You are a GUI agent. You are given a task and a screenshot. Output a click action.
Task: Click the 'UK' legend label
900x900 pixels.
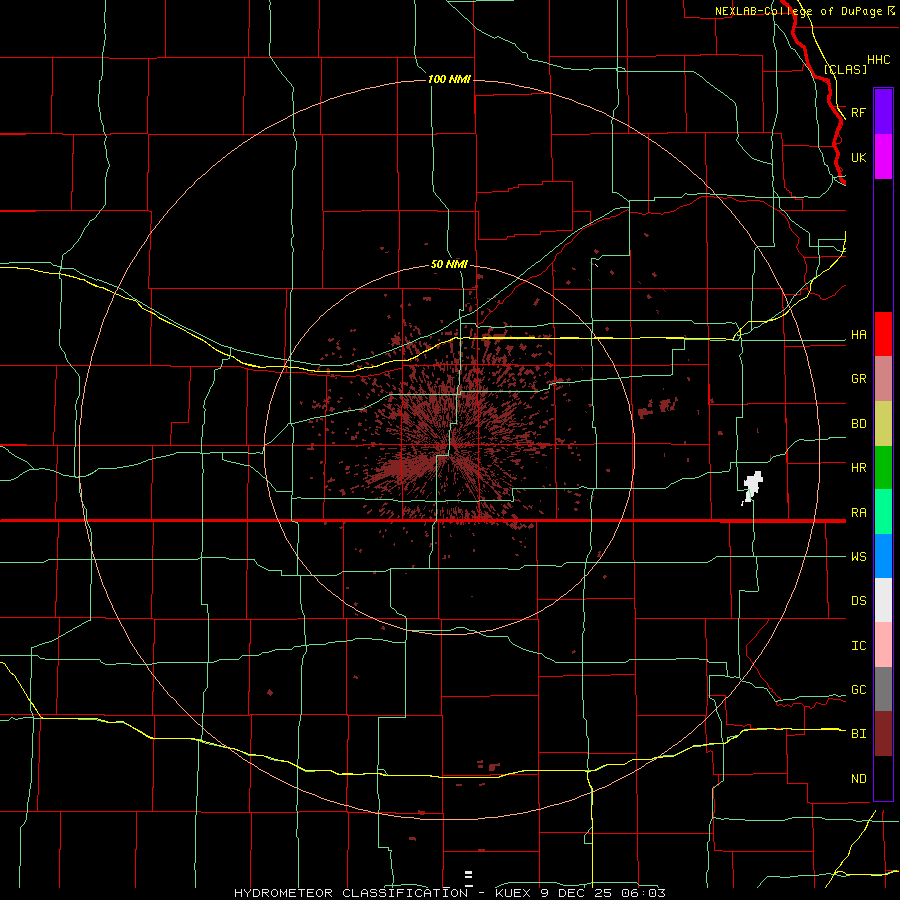tap(859, 158)
